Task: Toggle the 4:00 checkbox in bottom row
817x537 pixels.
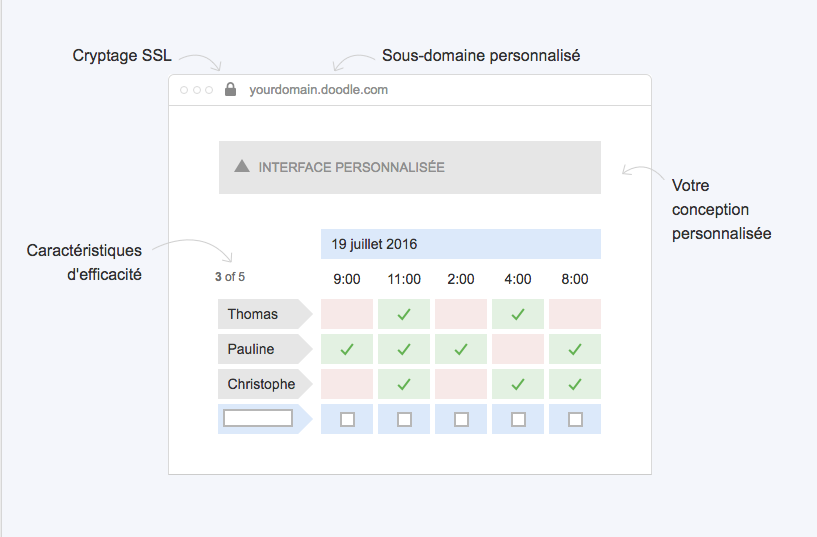Action: (518, 419)
